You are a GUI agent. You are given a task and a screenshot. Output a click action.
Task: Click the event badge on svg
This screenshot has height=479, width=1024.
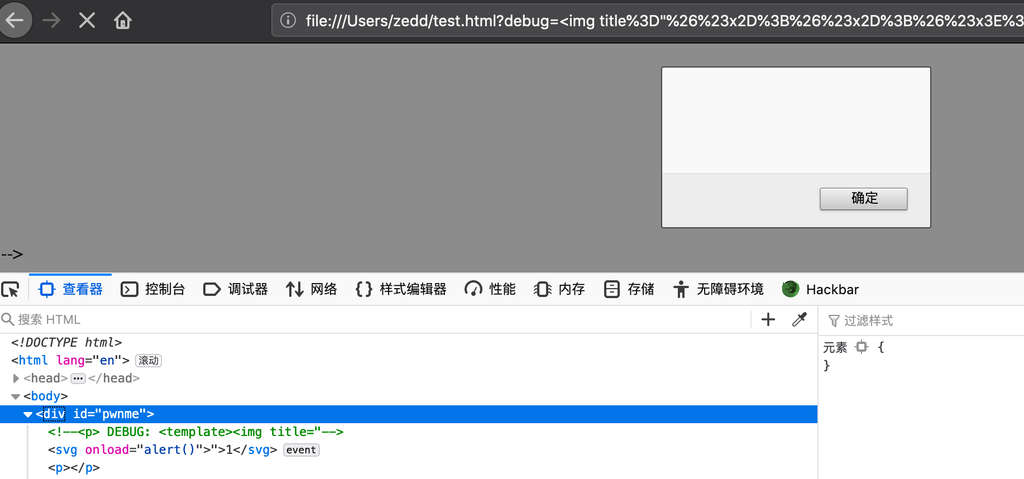(x=301, y=450)
